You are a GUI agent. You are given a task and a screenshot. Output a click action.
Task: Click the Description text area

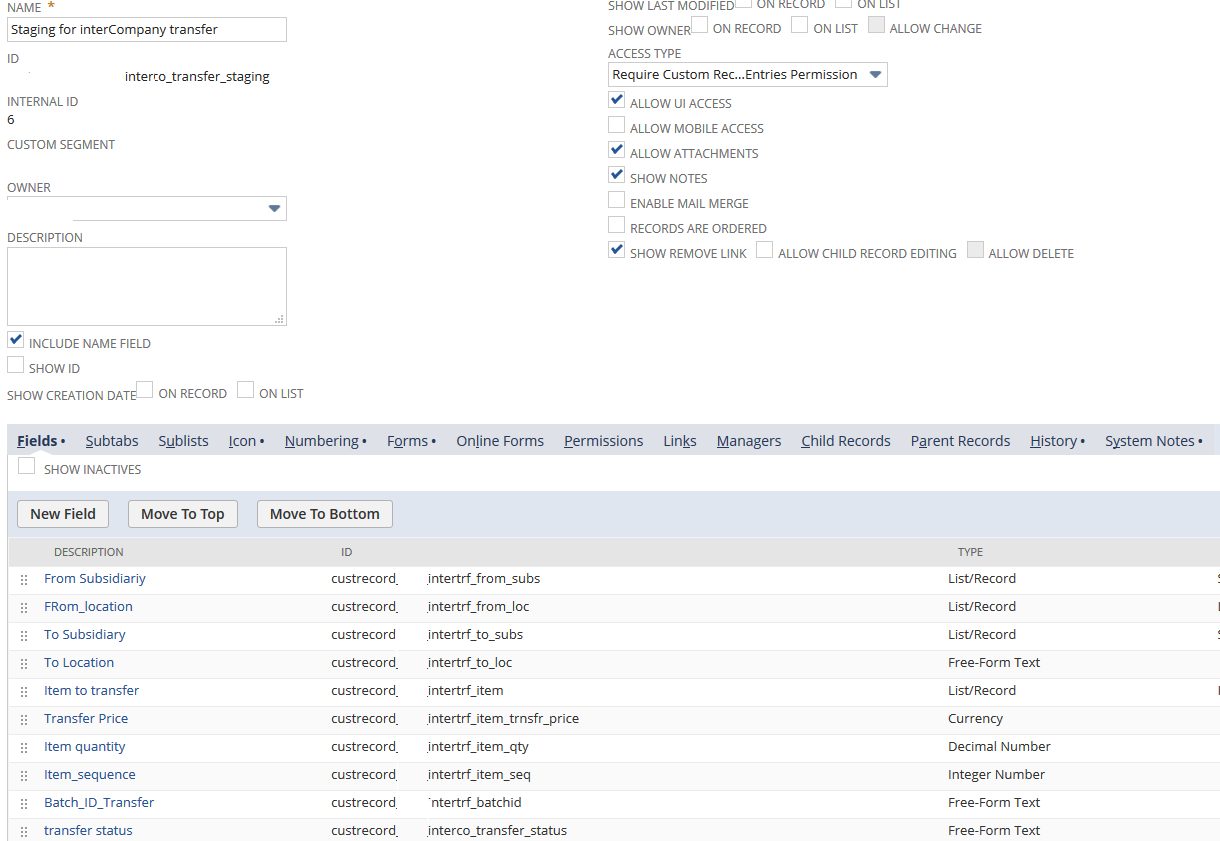[x=146, y=286]
